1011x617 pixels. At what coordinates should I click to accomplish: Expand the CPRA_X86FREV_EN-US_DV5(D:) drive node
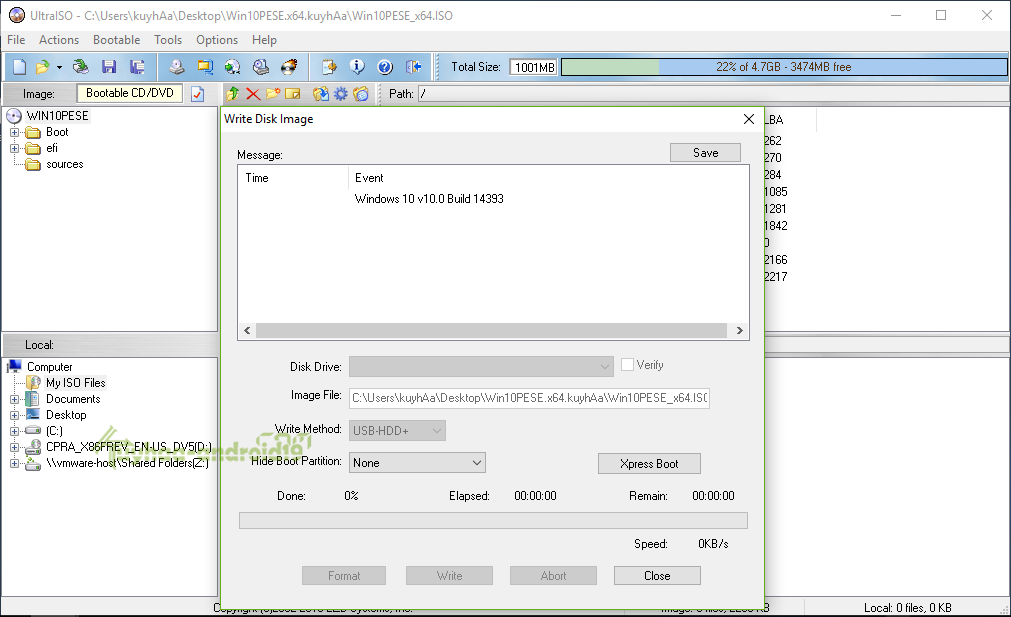pyautogui.click(x=14, y=447)
